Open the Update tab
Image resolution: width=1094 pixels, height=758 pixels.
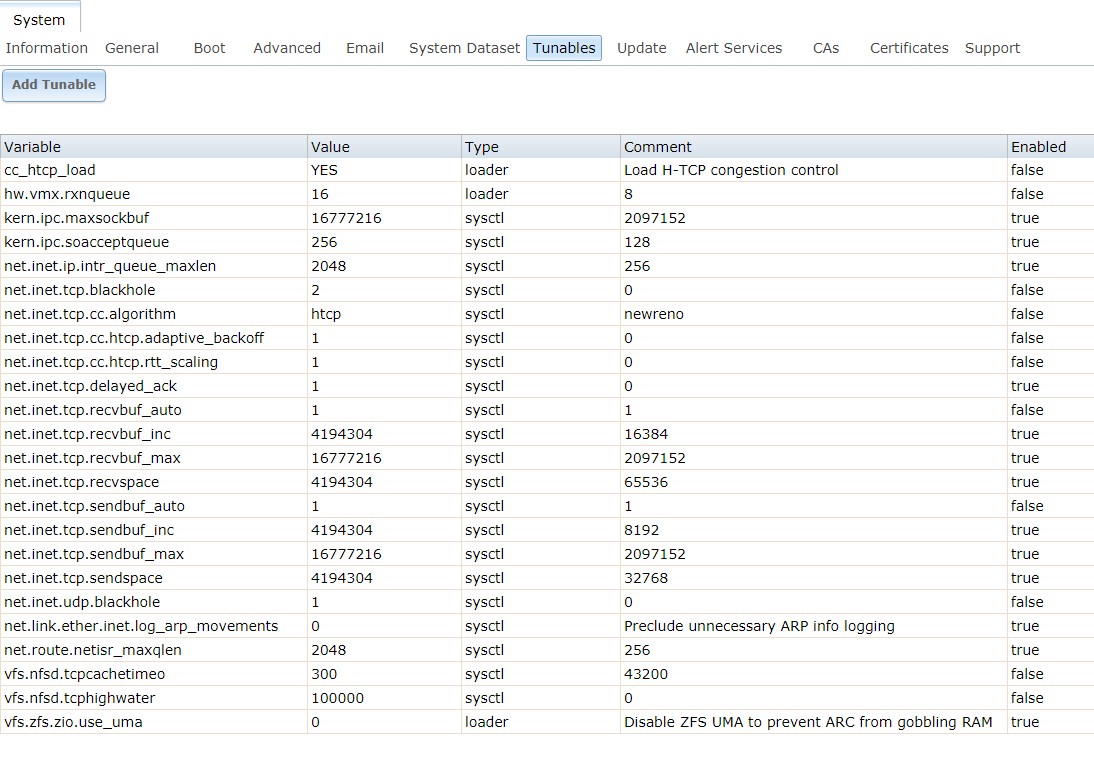[x=641, y=48]
